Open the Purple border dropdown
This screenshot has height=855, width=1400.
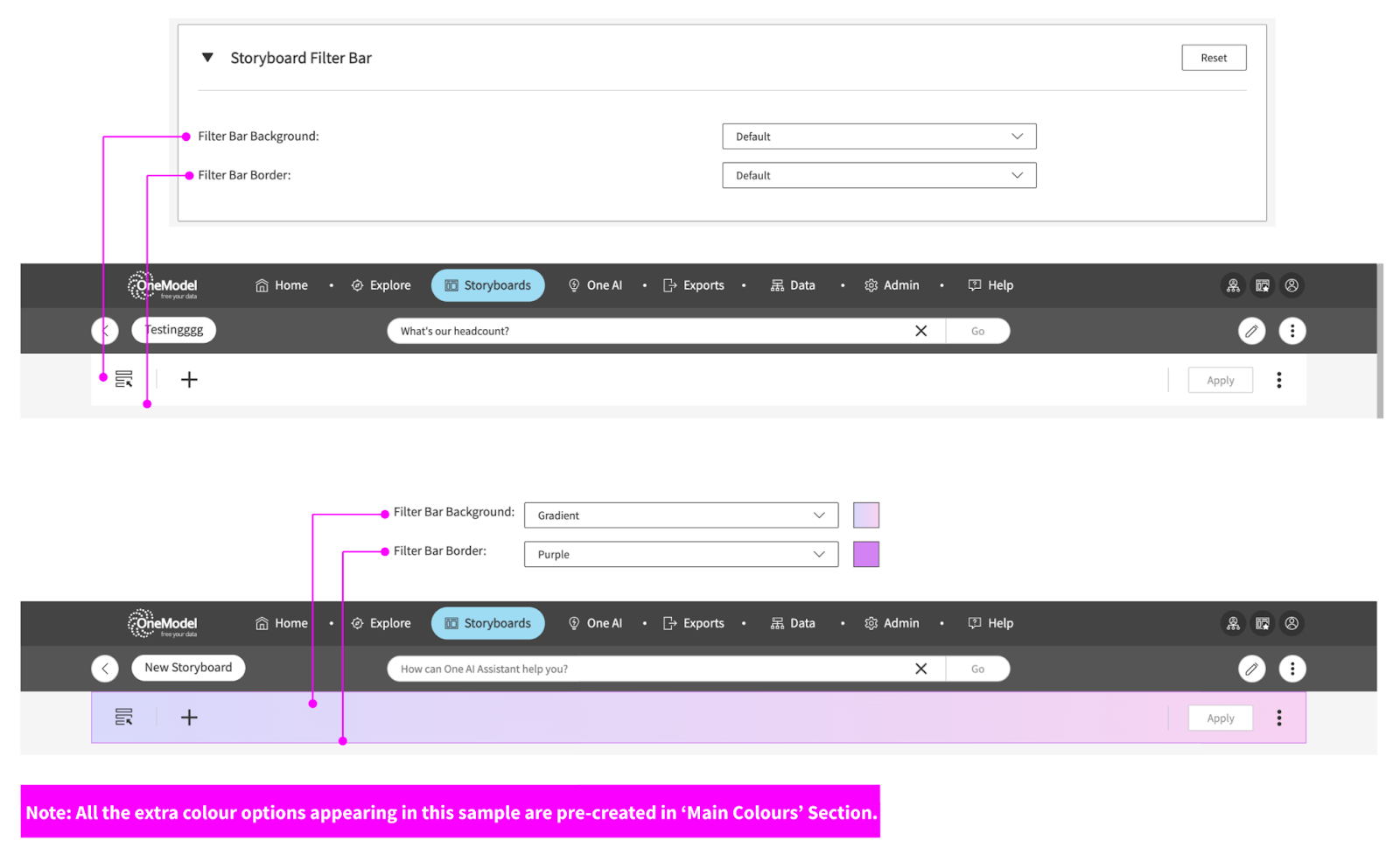tap(681, 554)
